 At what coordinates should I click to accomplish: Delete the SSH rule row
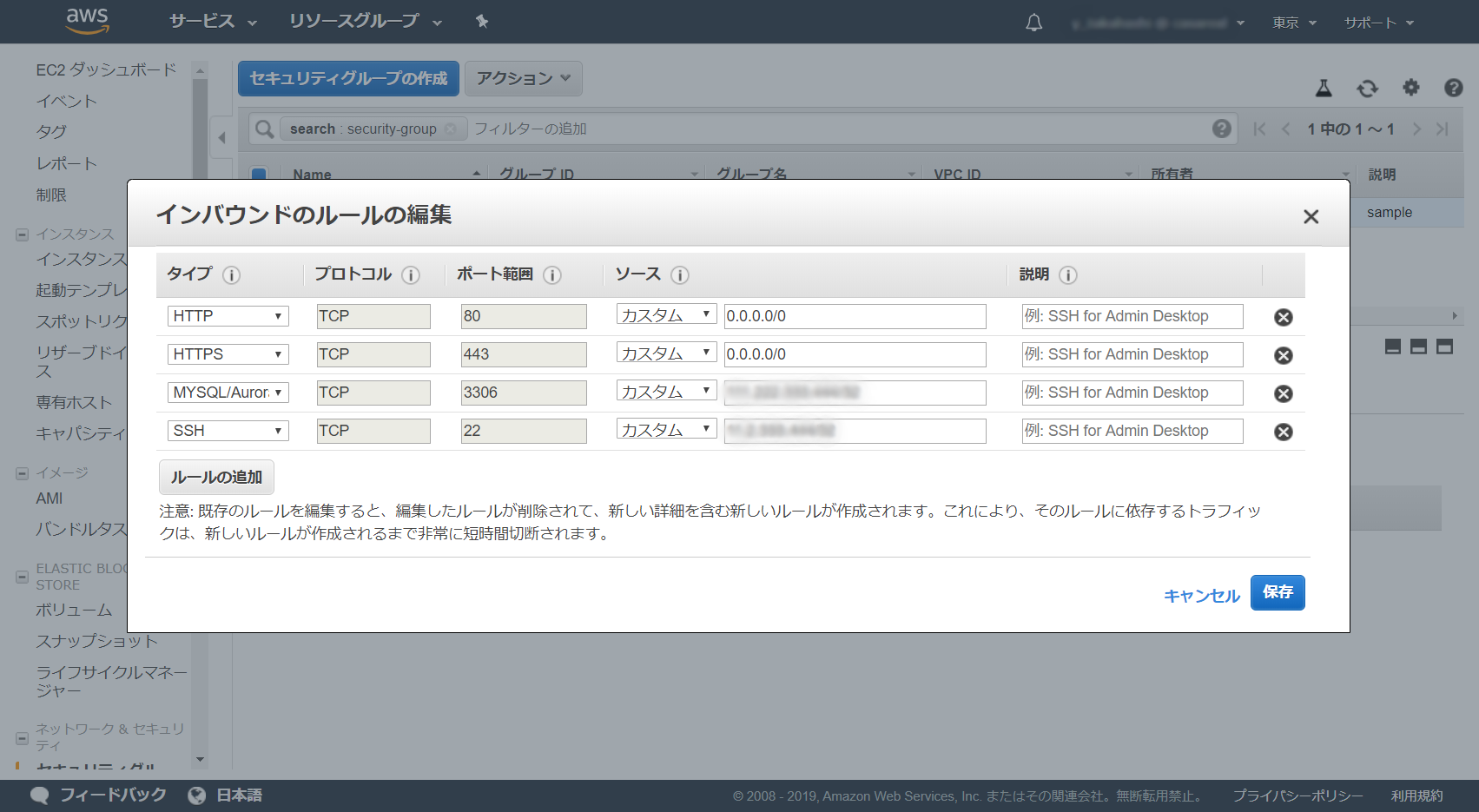coord(1284,432)
